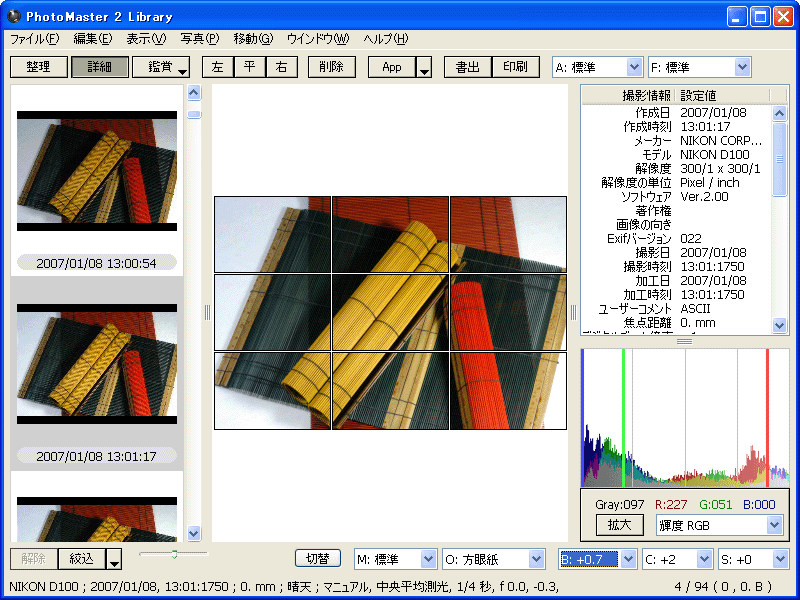Rotate photo left with 左 button

pyautogui.click(x=218, y=67)
